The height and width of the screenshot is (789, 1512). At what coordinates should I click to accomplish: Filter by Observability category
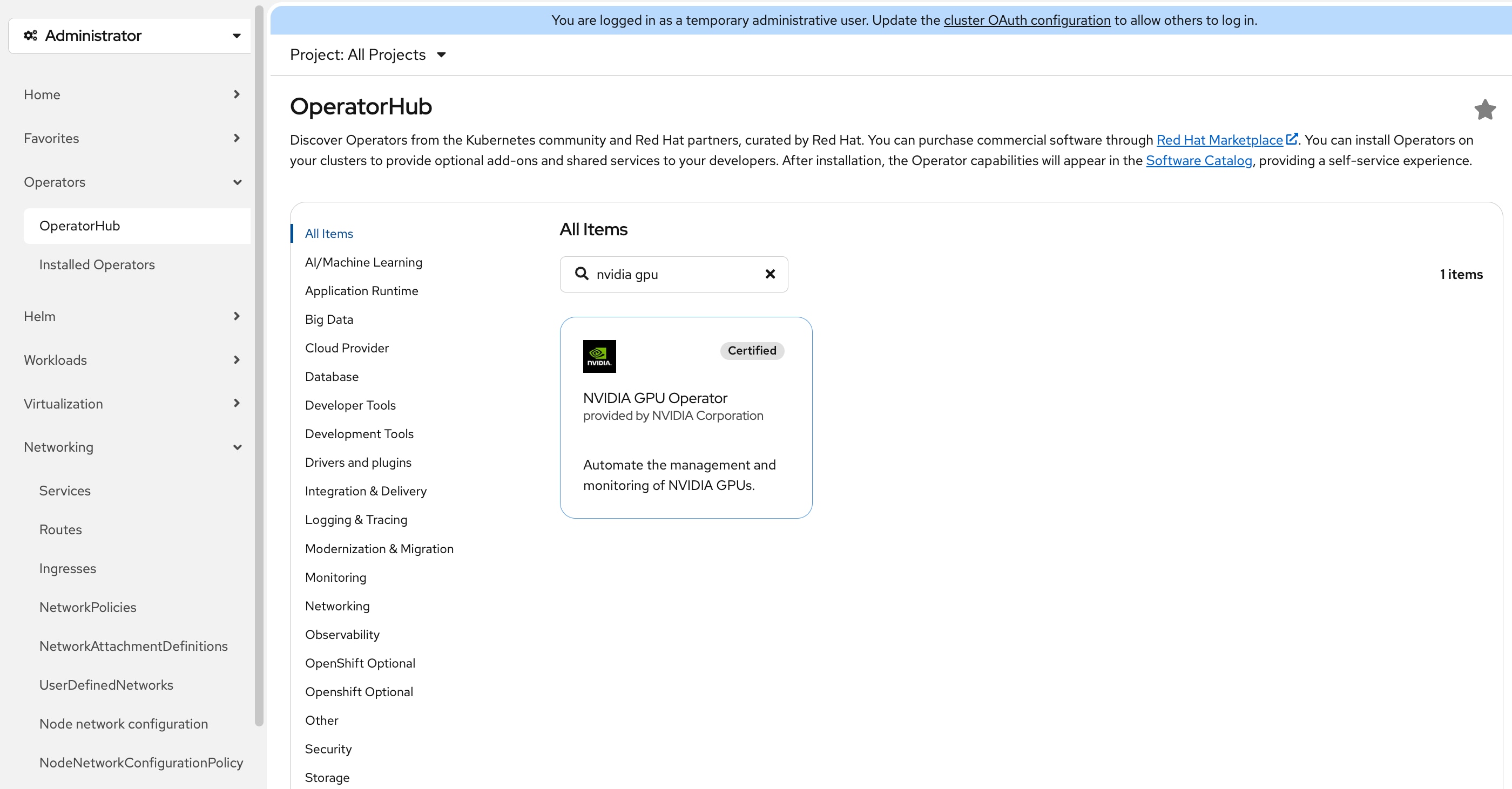(x=342, y=635)
